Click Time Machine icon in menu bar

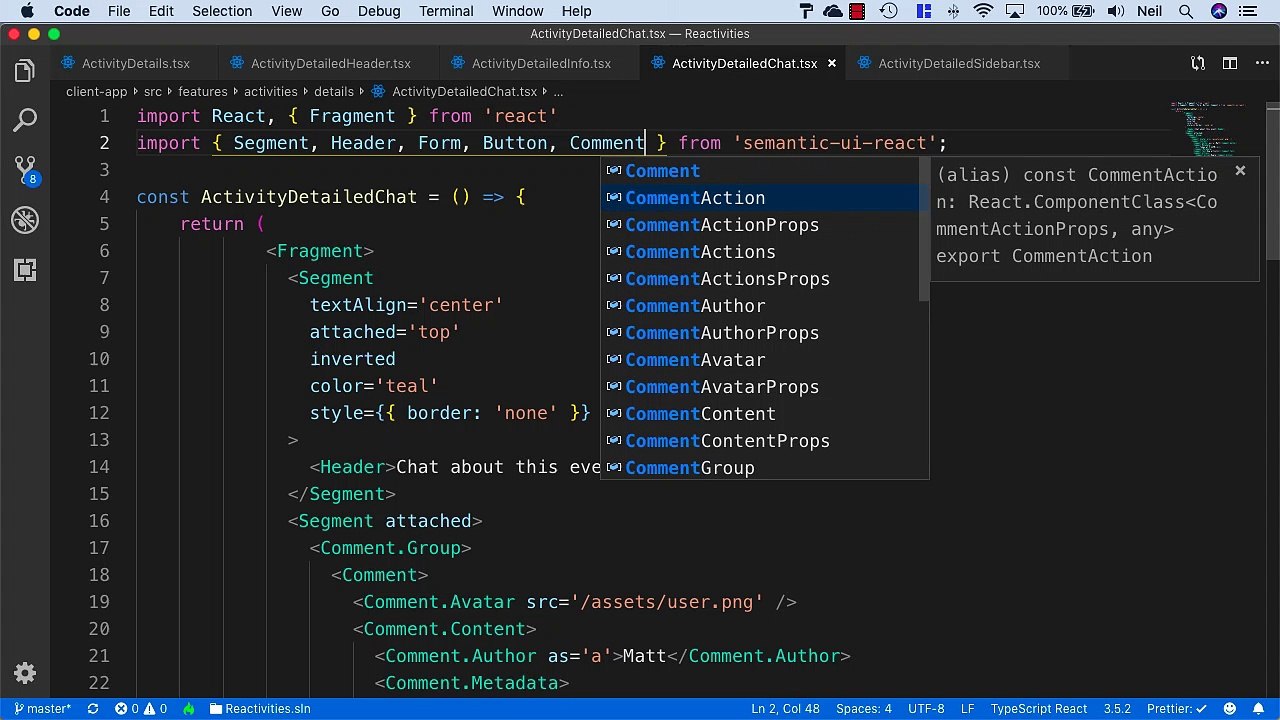pos(888,11)
